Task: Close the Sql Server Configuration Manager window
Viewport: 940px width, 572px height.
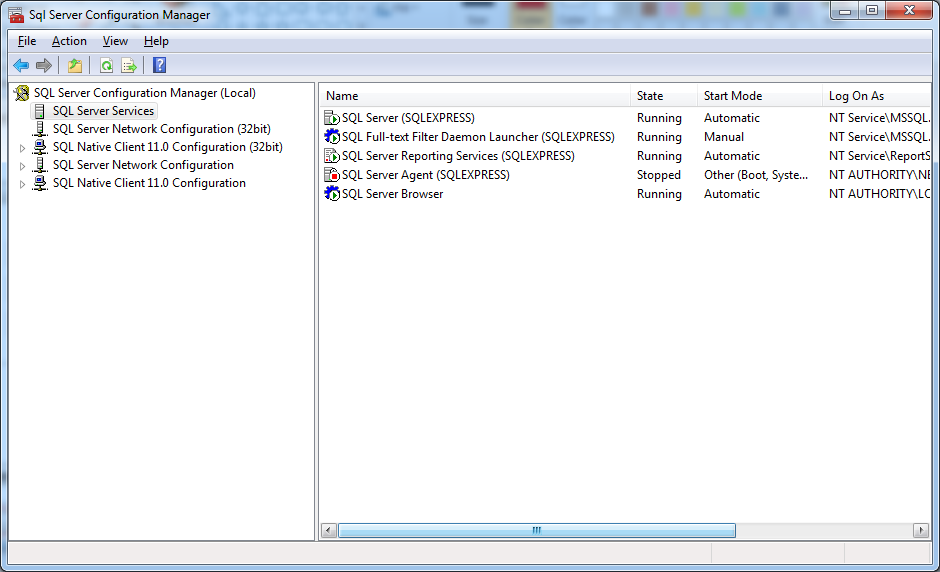Action: (x=909, y=11)
